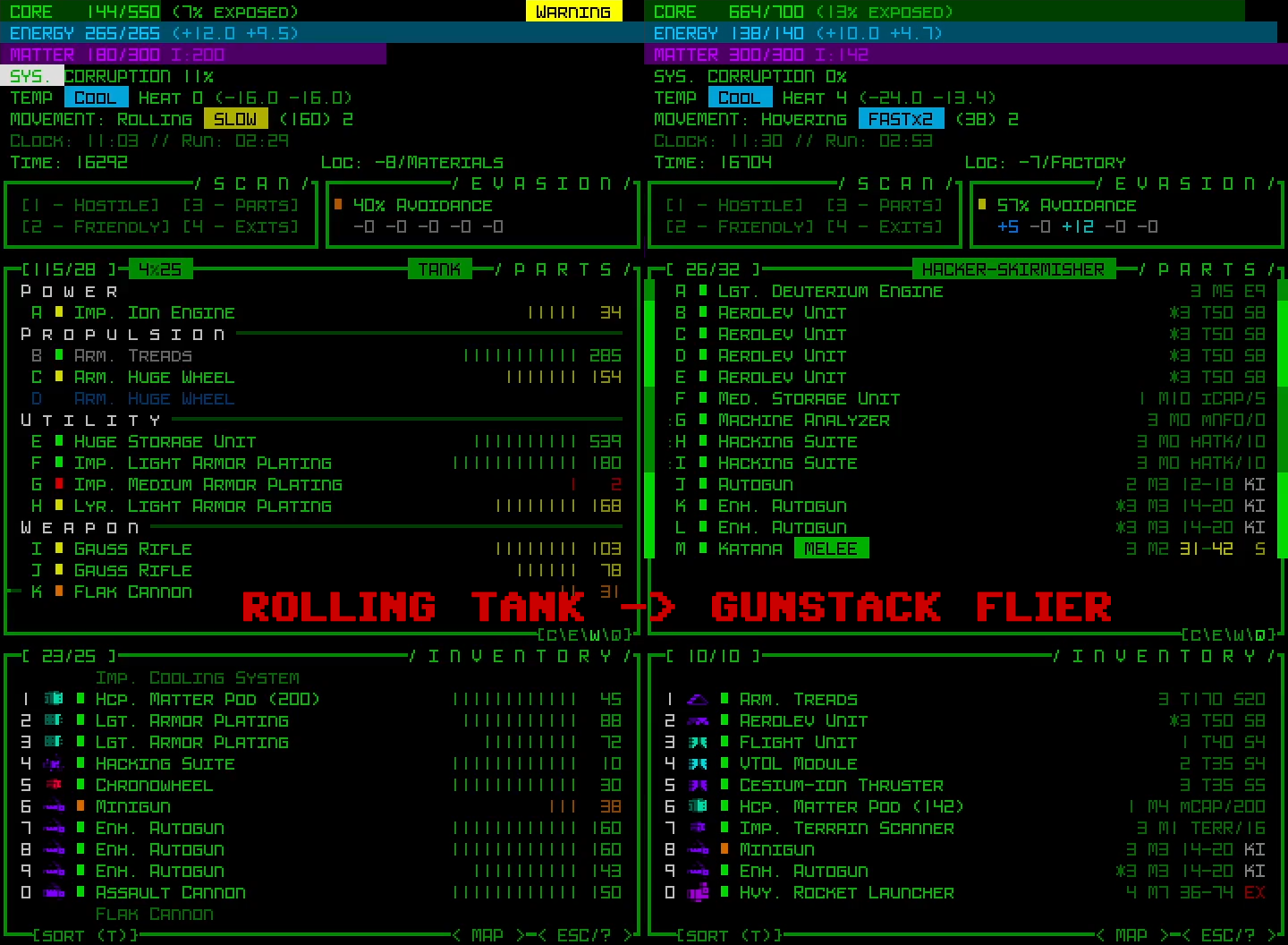Click the yellow WARNING indicator
Screen dimensions: 1288x945
(572, 12)
